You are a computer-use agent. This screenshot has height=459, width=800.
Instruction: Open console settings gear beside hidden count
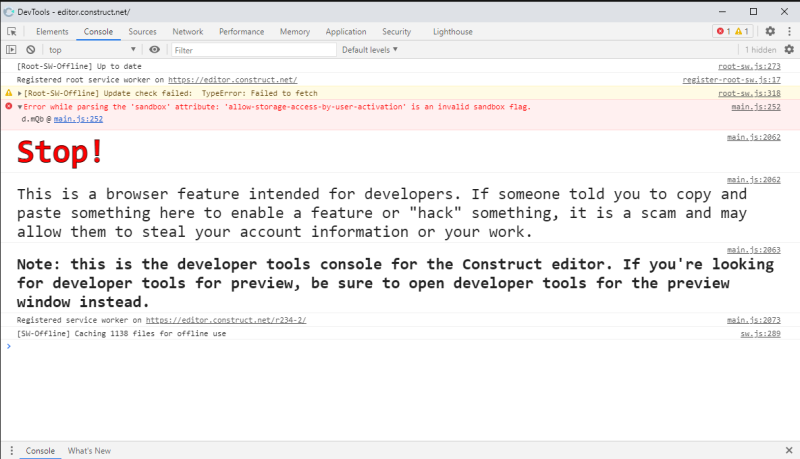tap(789, 49)
